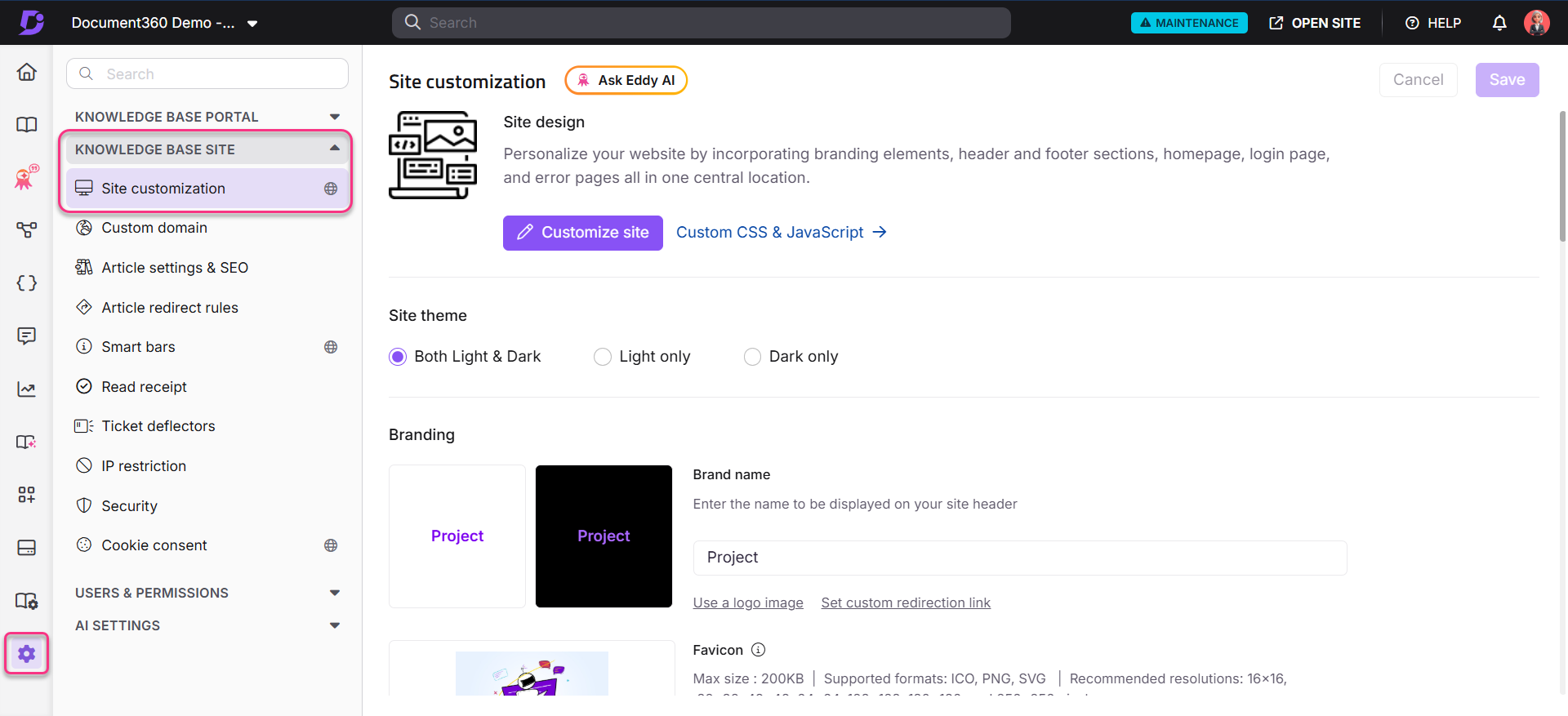Open the knowledge base assistant book-sparkle icon

[x=27, y=442]
